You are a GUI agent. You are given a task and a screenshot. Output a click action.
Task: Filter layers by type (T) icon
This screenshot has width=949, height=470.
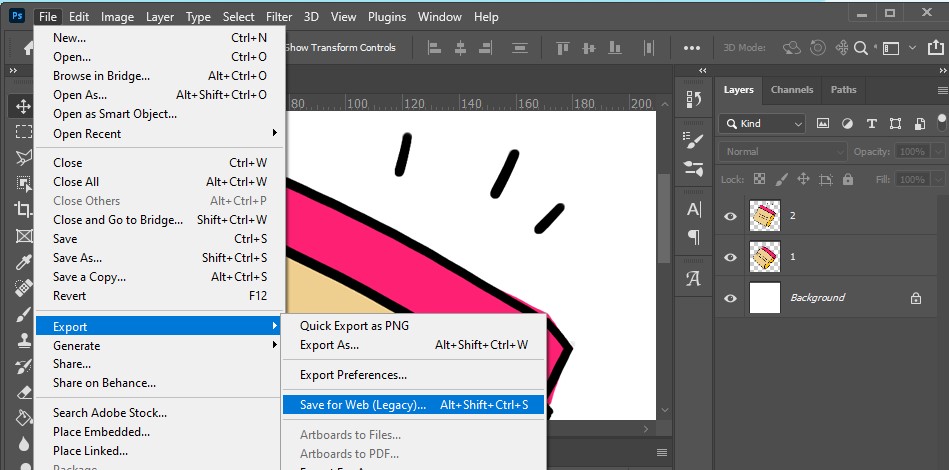(871, 124)
